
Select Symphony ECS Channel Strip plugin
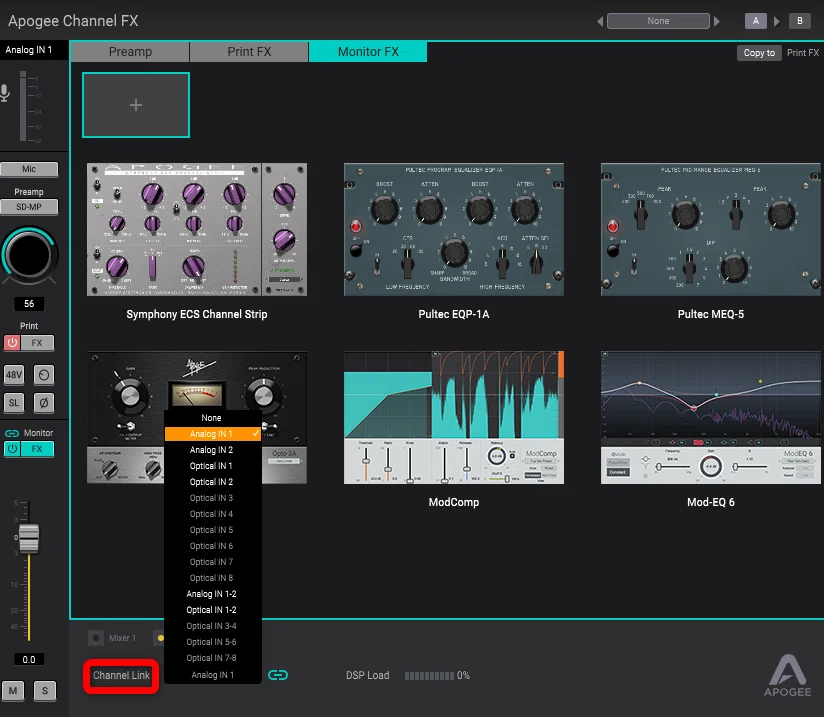[197, 230]
